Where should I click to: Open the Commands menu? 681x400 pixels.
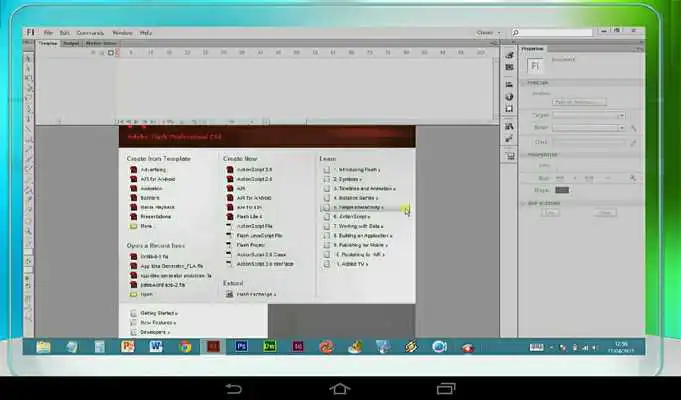click(90, 33)
